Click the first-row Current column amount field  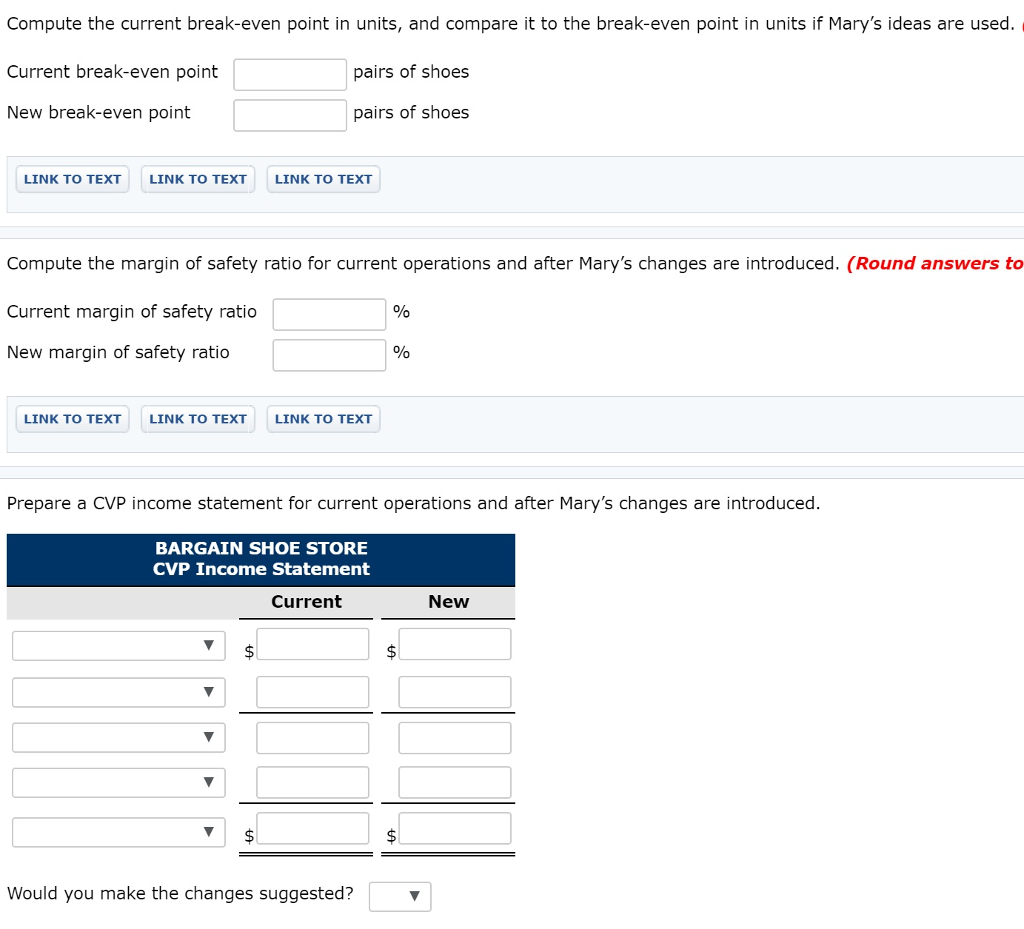tap(312, 644)
